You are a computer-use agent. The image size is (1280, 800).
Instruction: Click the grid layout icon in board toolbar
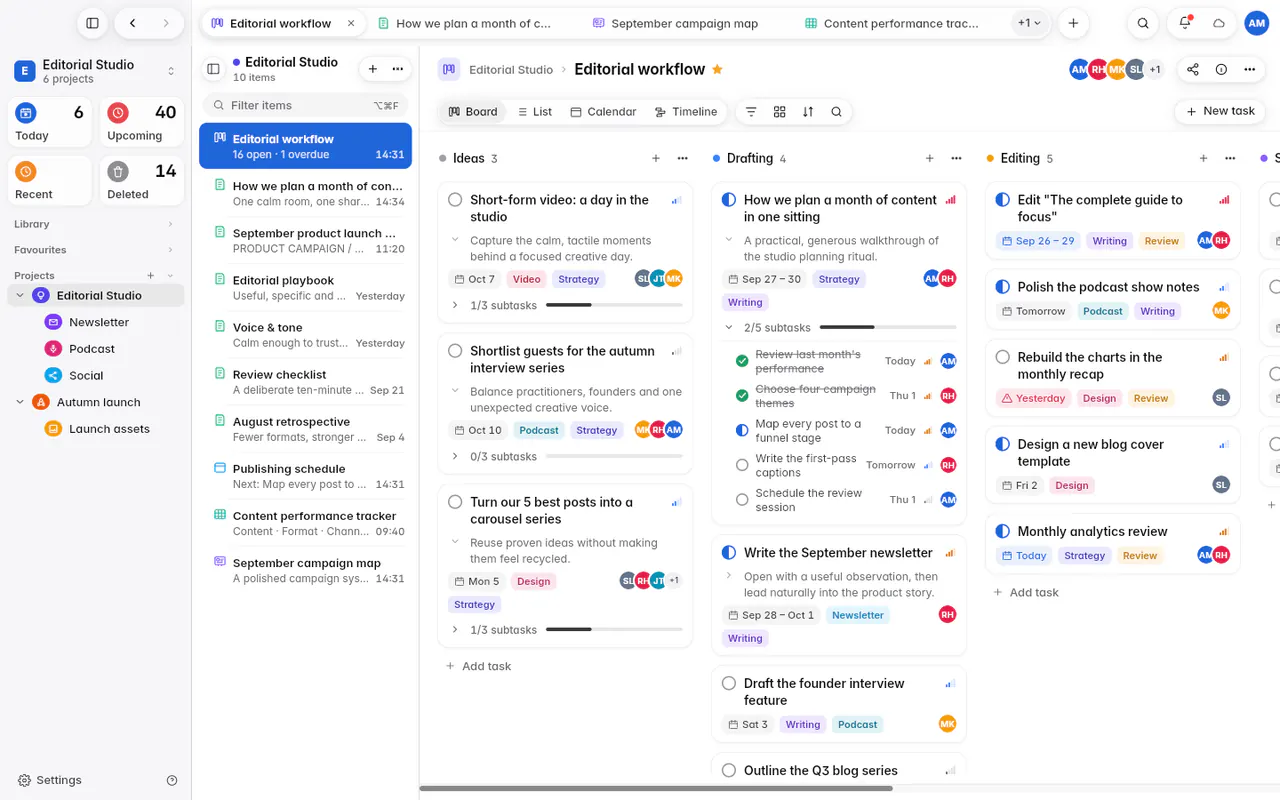point(780,112)
